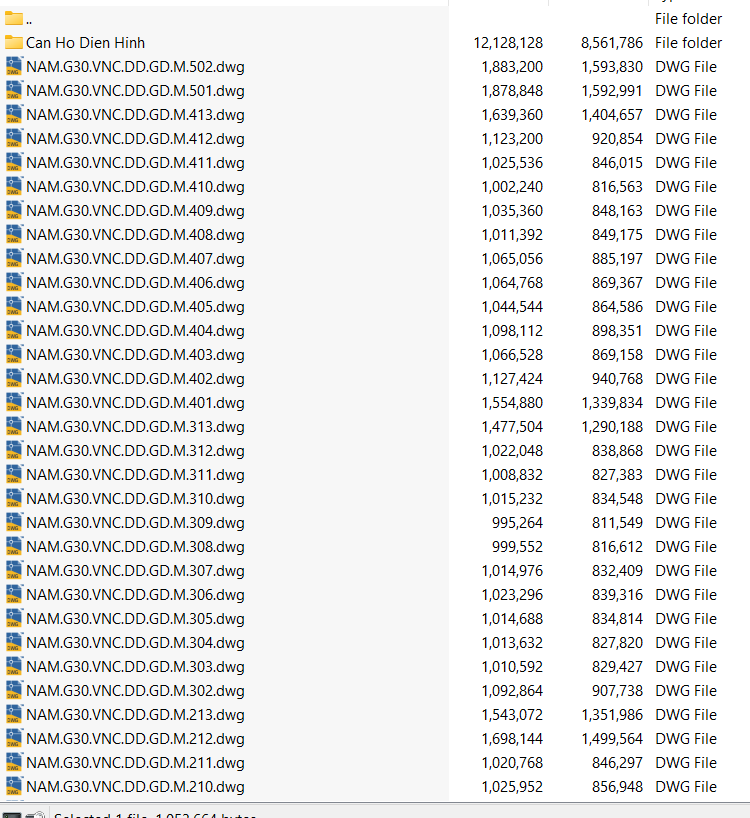Click size 1,014,976 of the M.307 file
750x818 pixels.
pyautogui.click(x=512, y=571)
